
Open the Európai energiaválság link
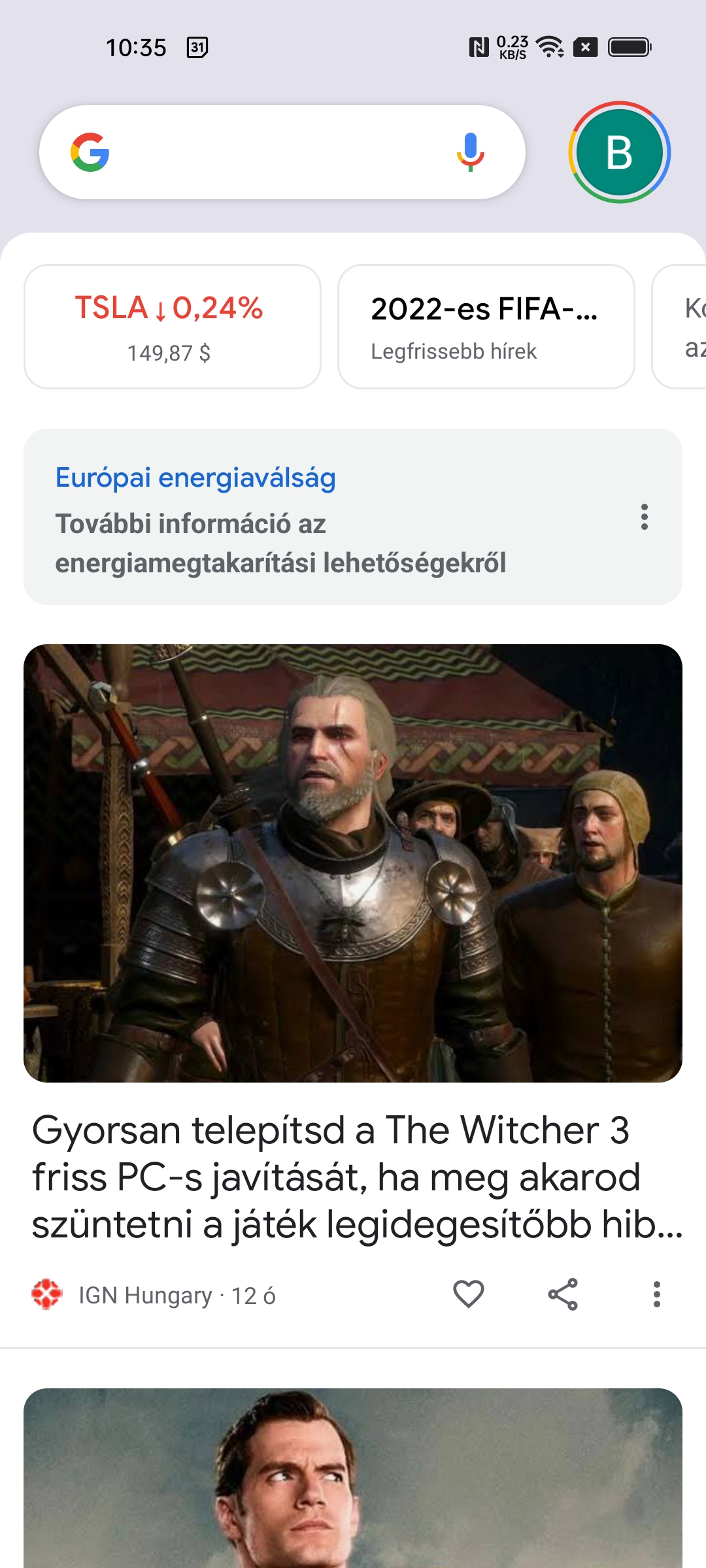[x=195, y=478]
